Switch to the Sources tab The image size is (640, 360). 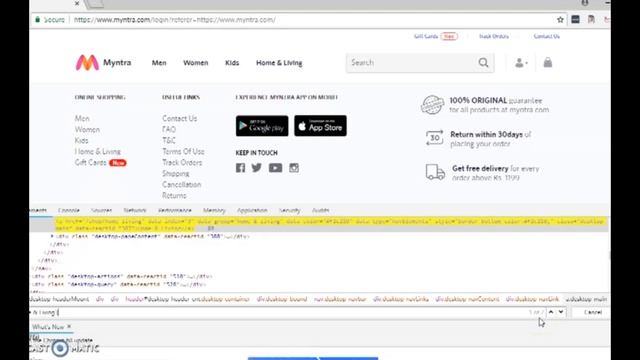pyautogui.click(x=102, y=210)
